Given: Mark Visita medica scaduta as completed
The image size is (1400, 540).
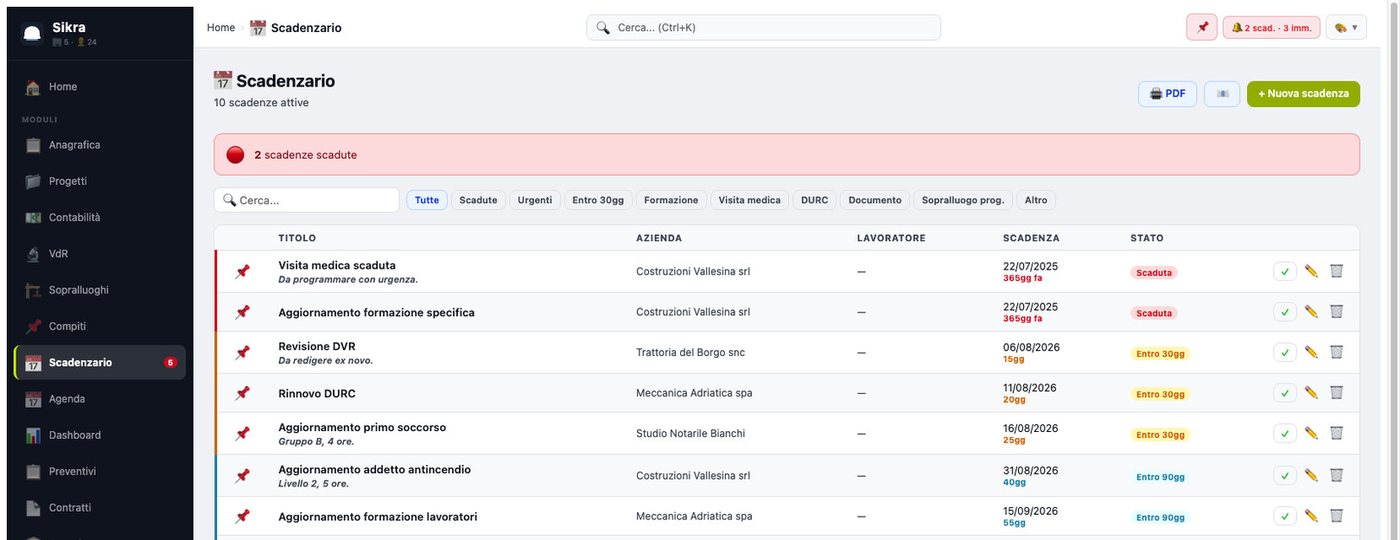Looking at the screenshot, I should click(x=1285, y=272).
